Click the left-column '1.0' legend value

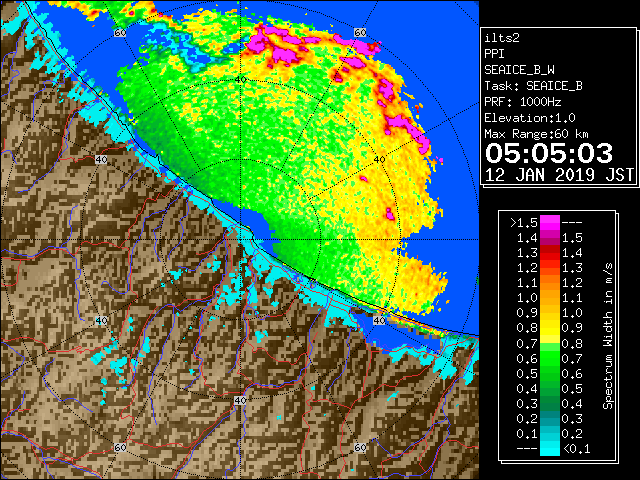tap(527, 298)
